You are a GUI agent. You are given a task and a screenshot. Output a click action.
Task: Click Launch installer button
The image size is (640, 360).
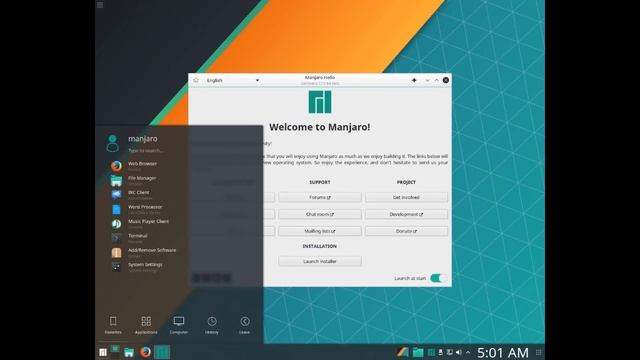point(320,261)
